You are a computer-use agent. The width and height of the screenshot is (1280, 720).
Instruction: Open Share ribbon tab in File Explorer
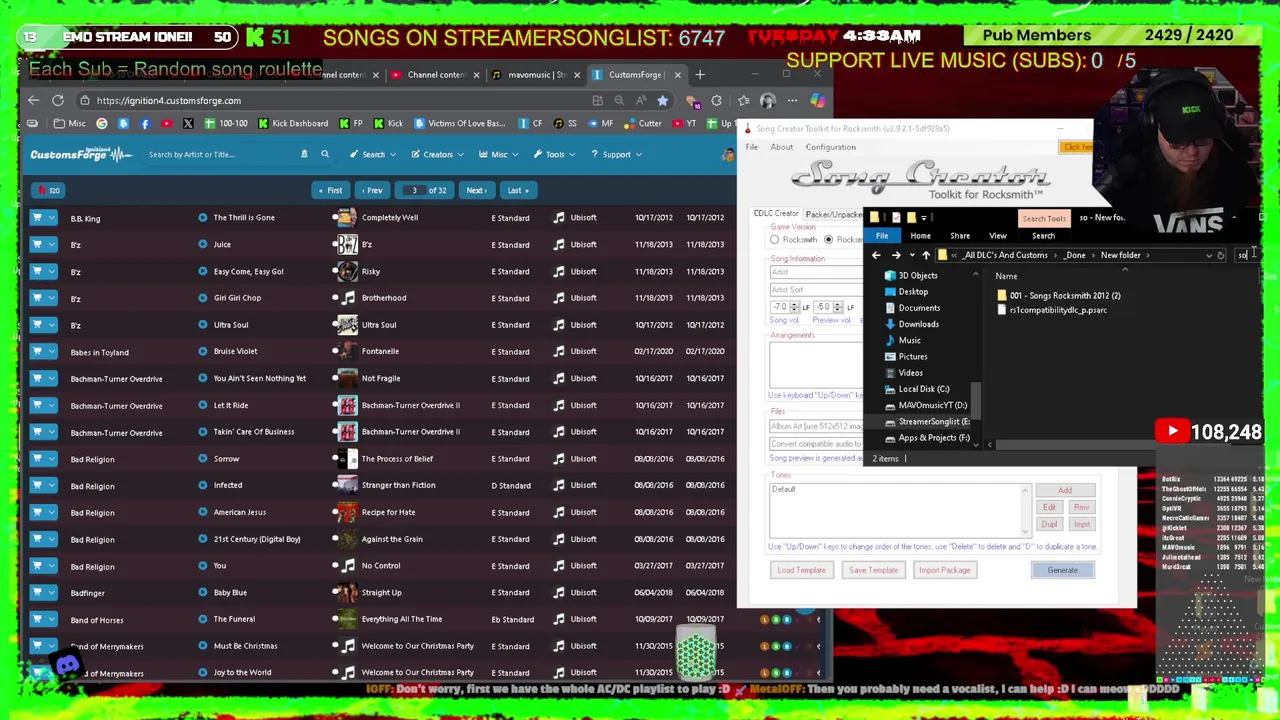(x=960, y=236)
